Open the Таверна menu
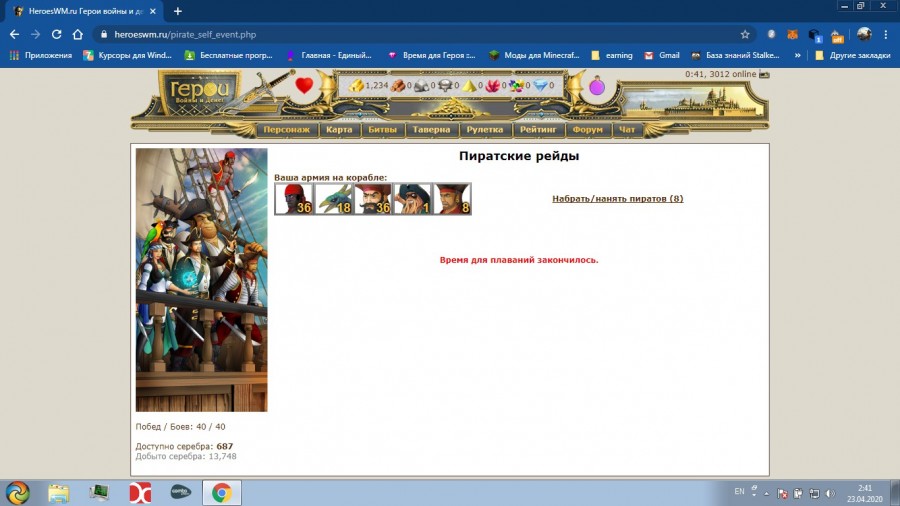The height and width of the screenshot is (506, 900). pyautogui.click(x=431, y=130)
